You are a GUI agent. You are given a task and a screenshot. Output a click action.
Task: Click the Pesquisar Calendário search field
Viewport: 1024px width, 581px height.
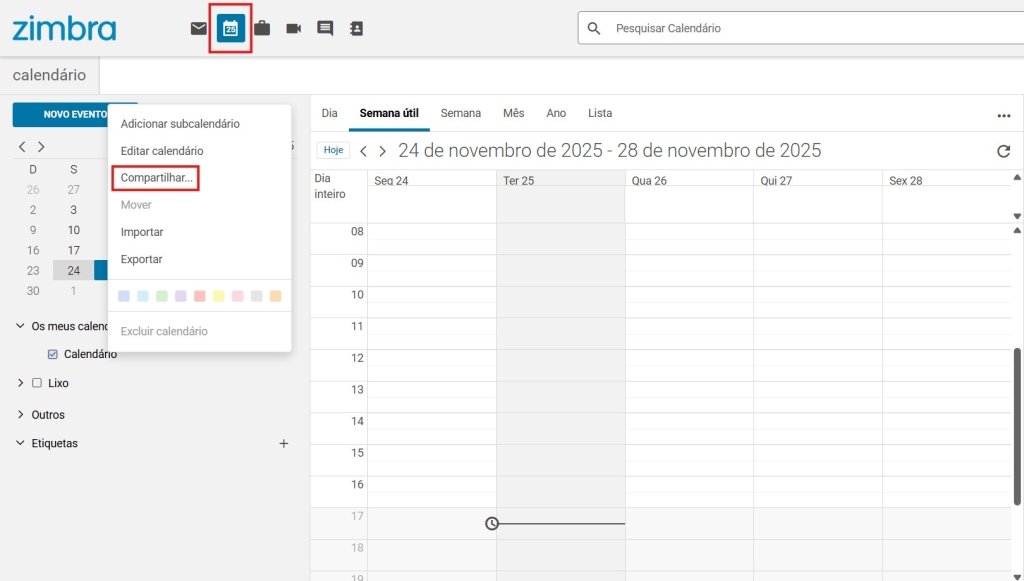(810, 29)
